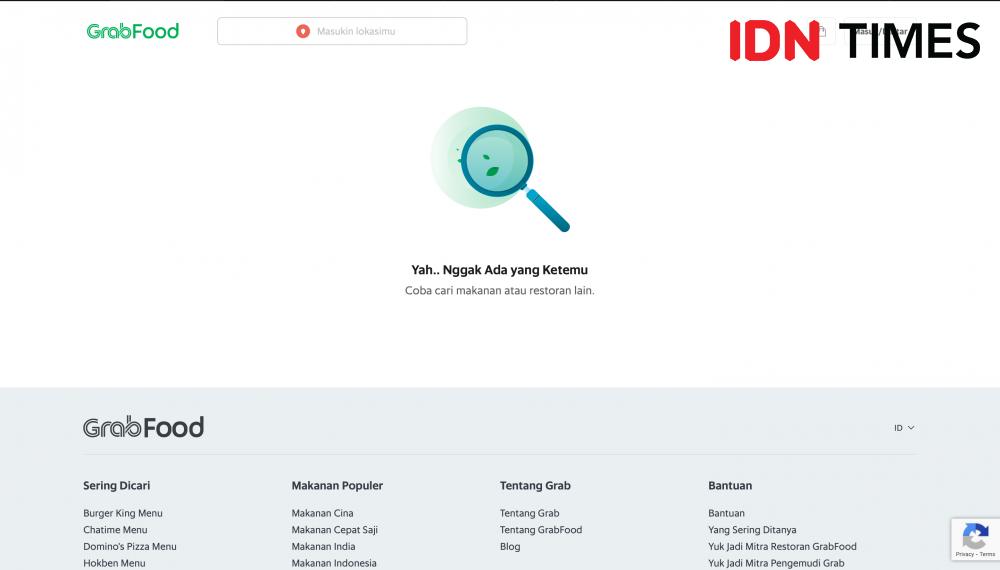
Task: Click the Sering Dicari heading
Action: point(116,485)
